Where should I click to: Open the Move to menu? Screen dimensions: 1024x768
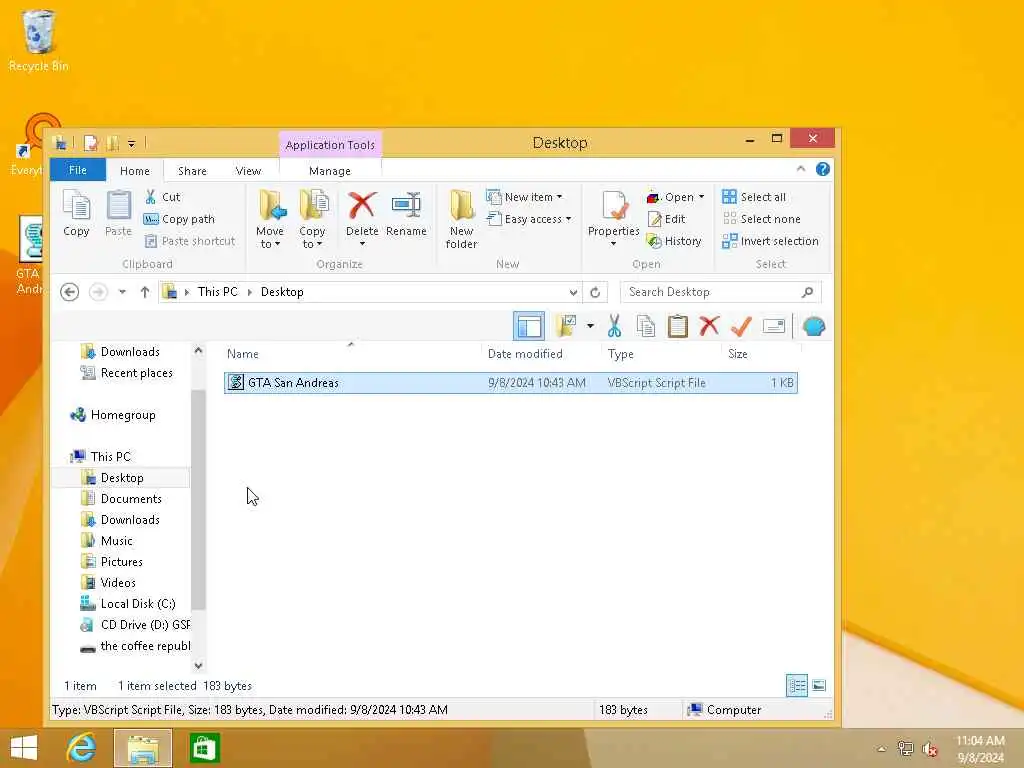(x=270, y=219)
